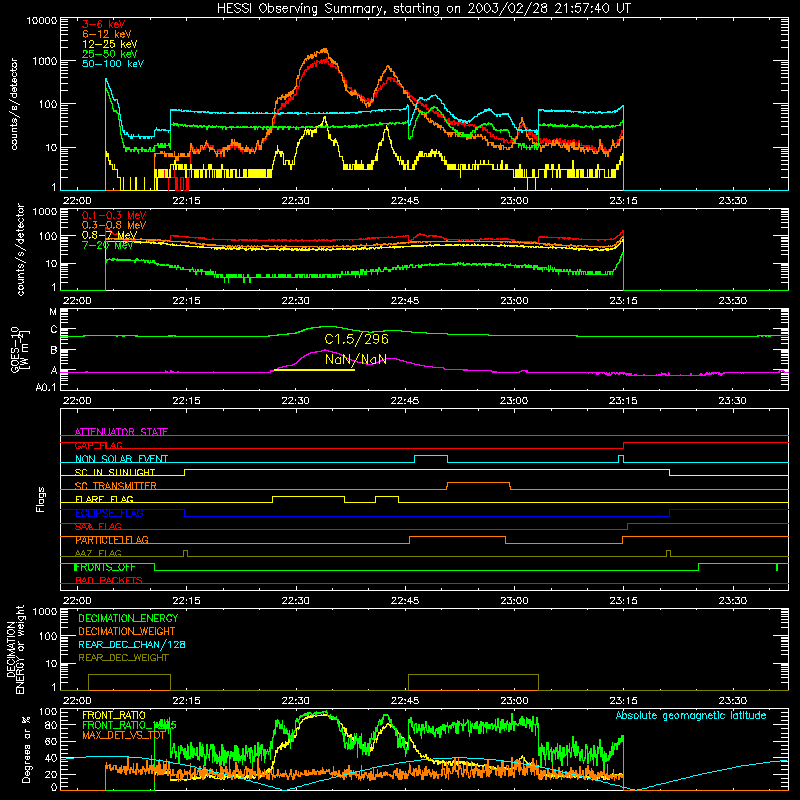Click the 12-25 keV legend entry
The image size is (800, 800).
click(109, 44)
